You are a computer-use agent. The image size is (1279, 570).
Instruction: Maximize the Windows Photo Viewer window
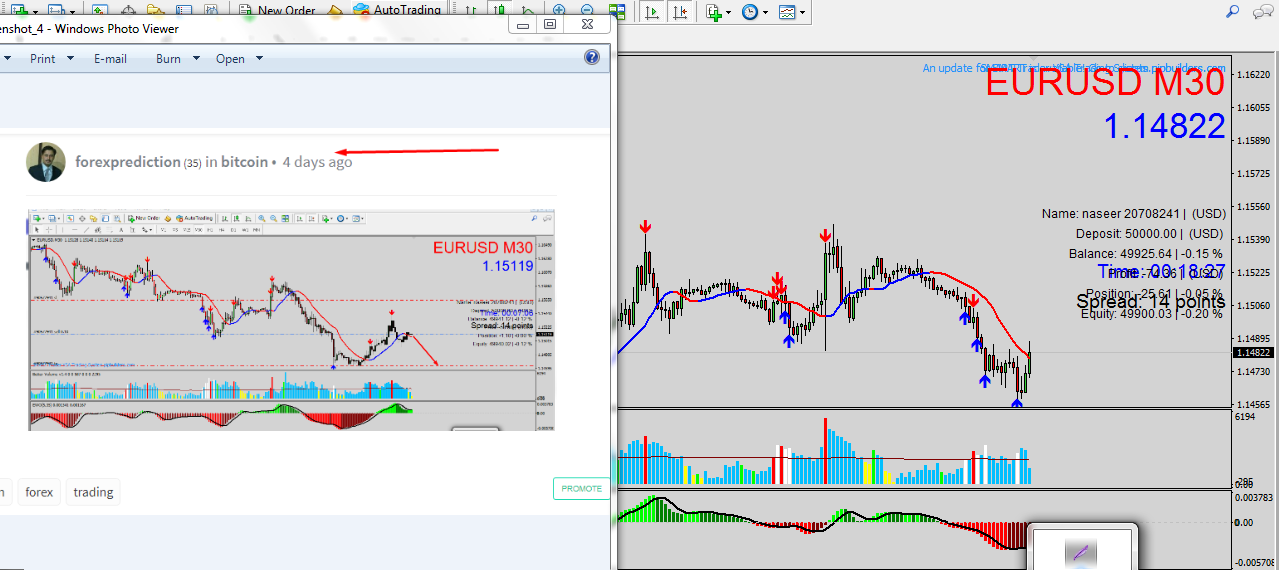click(x=550, y=24)
